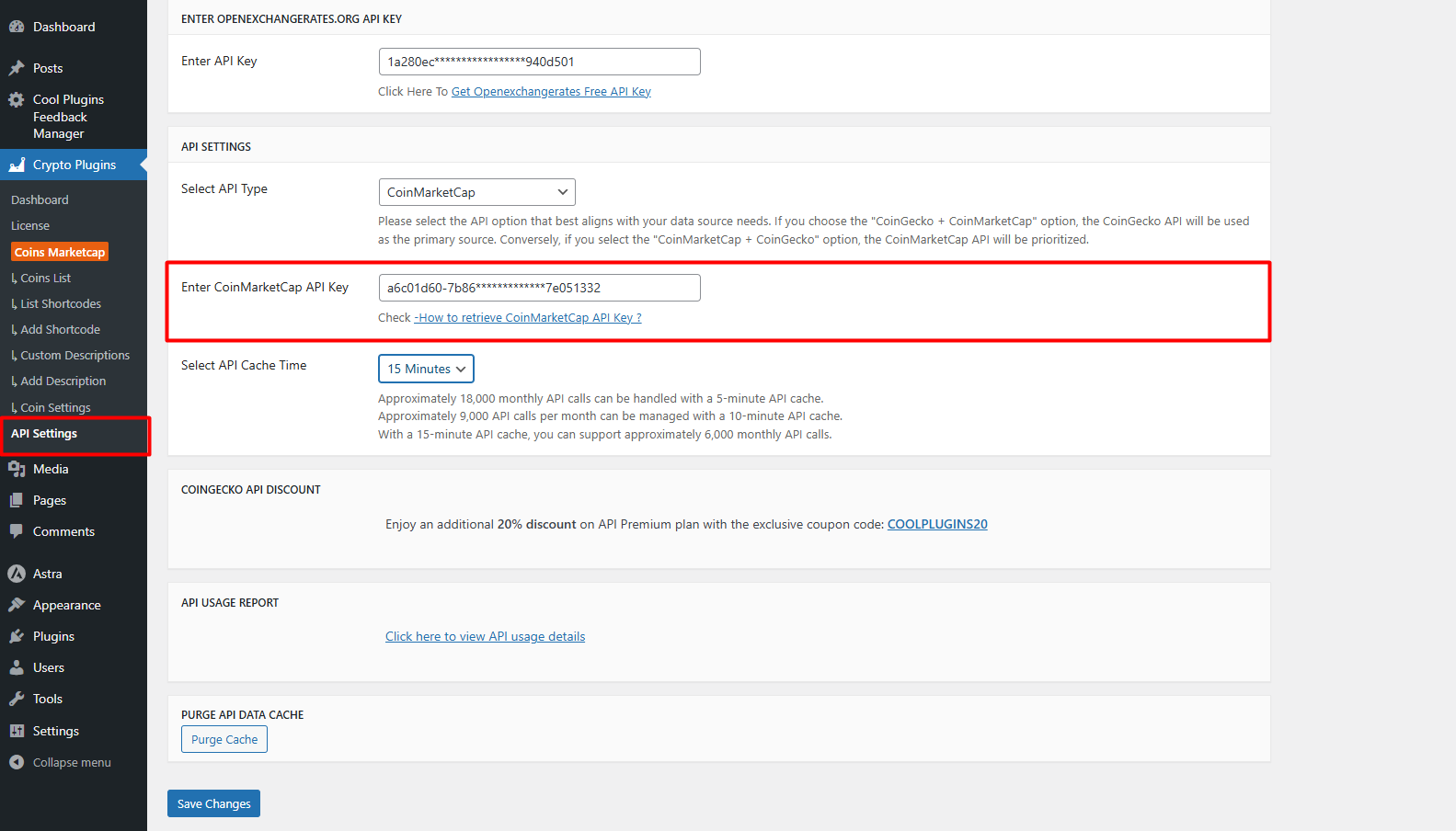This screenshot has width=1456, height=831.
Task: Click the Enter CoinMarketCap API Key label
Action: tap(265, 287)
